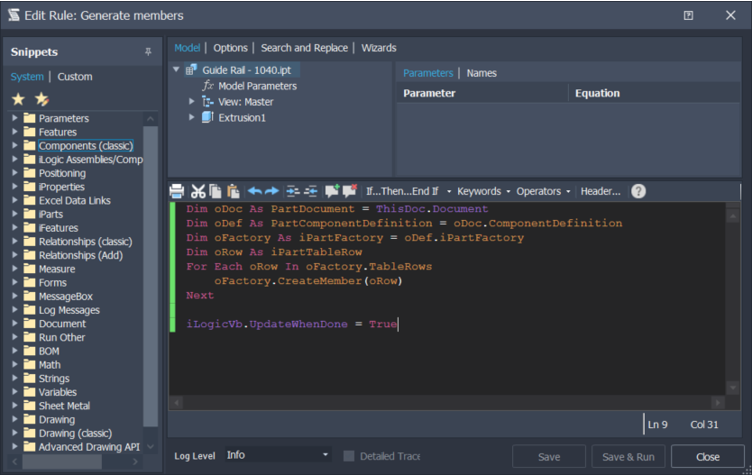Open the help question mark icon

[x=638, y=191]
